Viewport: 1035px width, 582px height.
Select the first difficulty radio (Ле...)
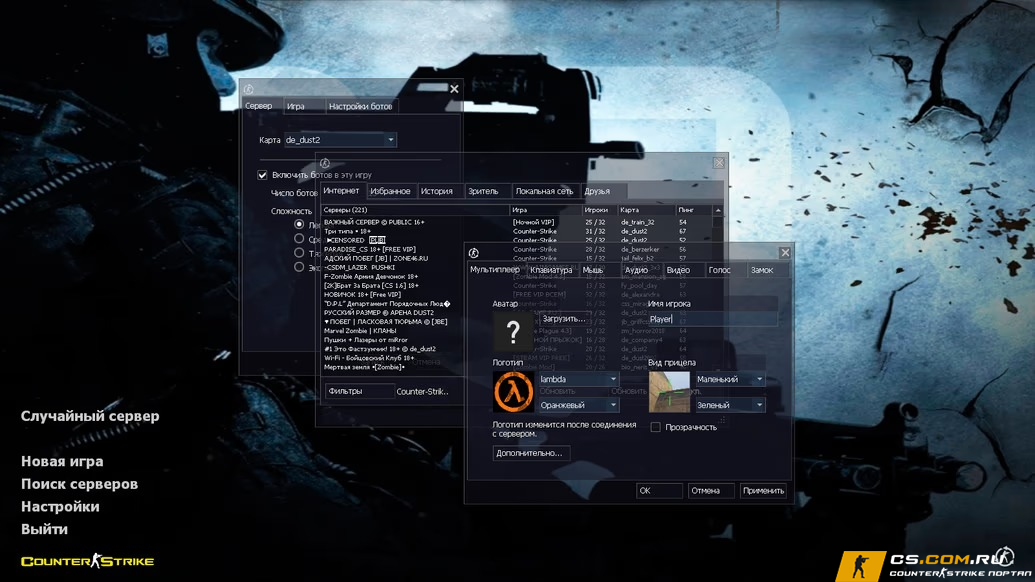point(299,224)
